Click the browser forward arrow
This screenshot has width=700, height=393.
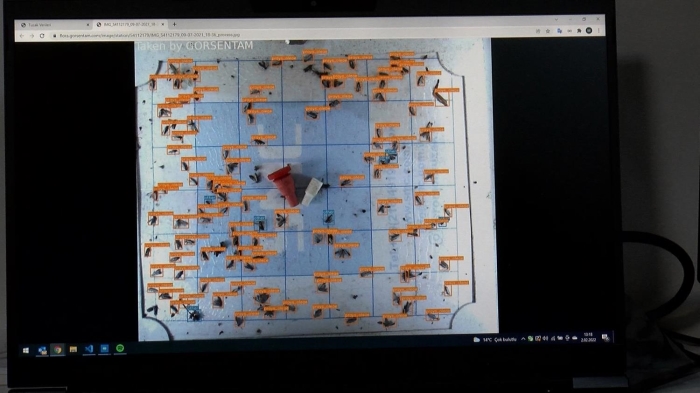(32, 35)
